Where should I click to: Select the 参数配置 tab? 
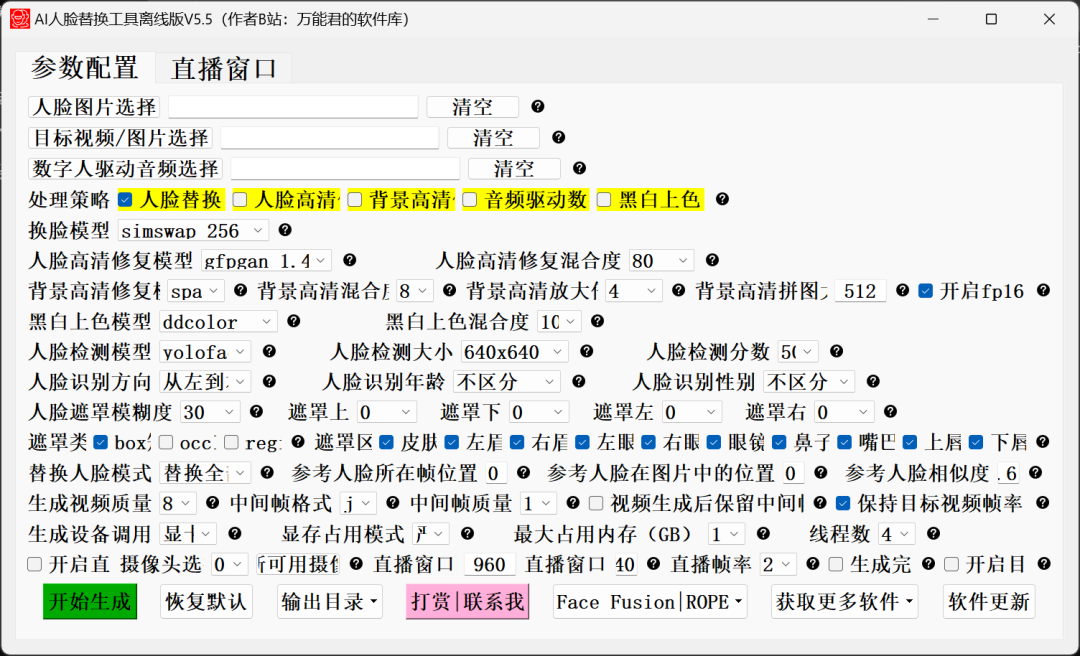click(85, 67)
